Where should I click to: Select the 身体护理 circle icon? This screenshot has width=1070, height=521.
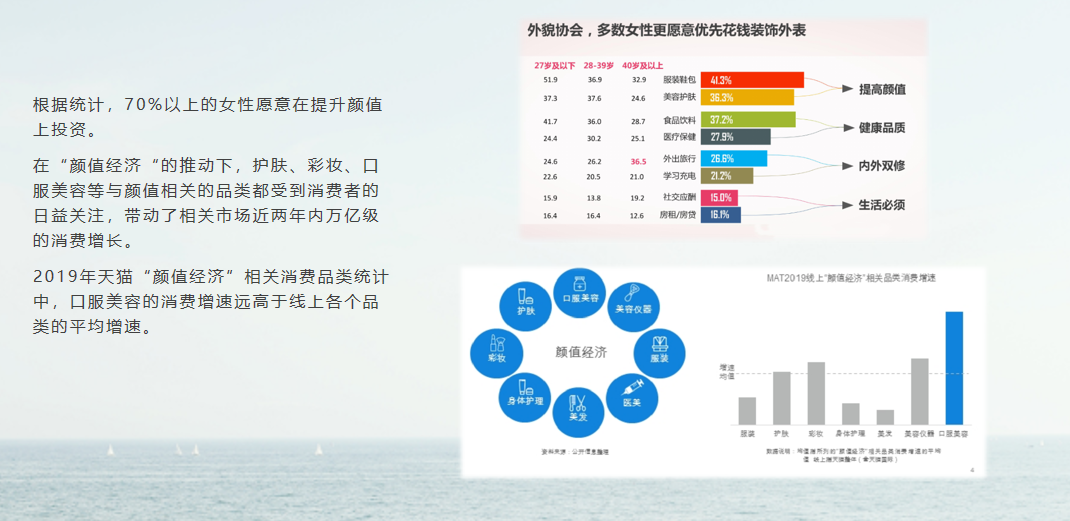(x=525, y=396)
